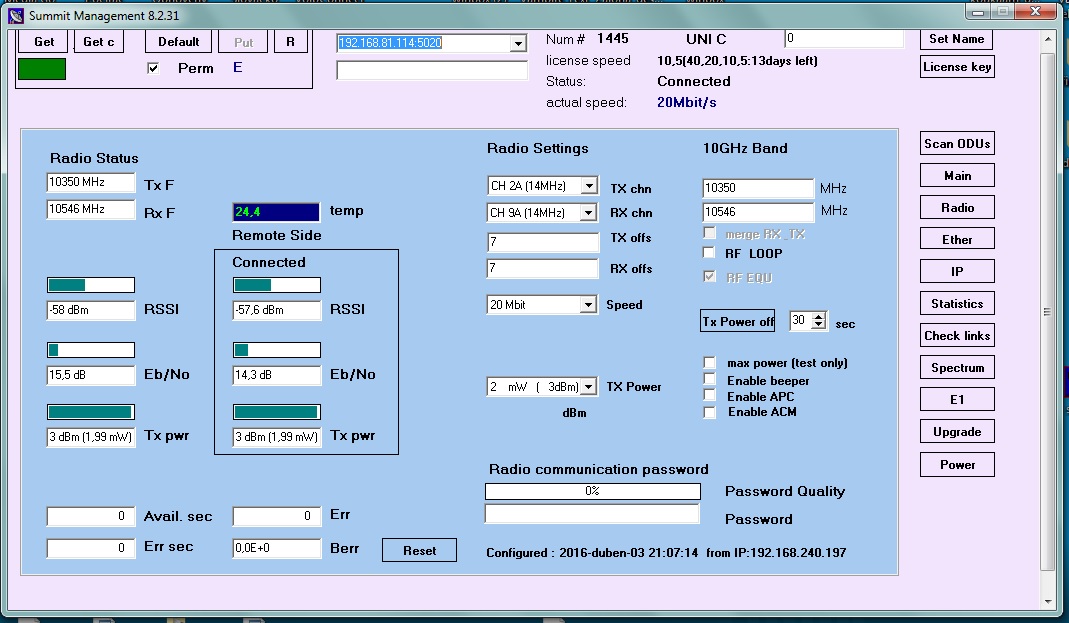Click the R button

pos(290,42)
